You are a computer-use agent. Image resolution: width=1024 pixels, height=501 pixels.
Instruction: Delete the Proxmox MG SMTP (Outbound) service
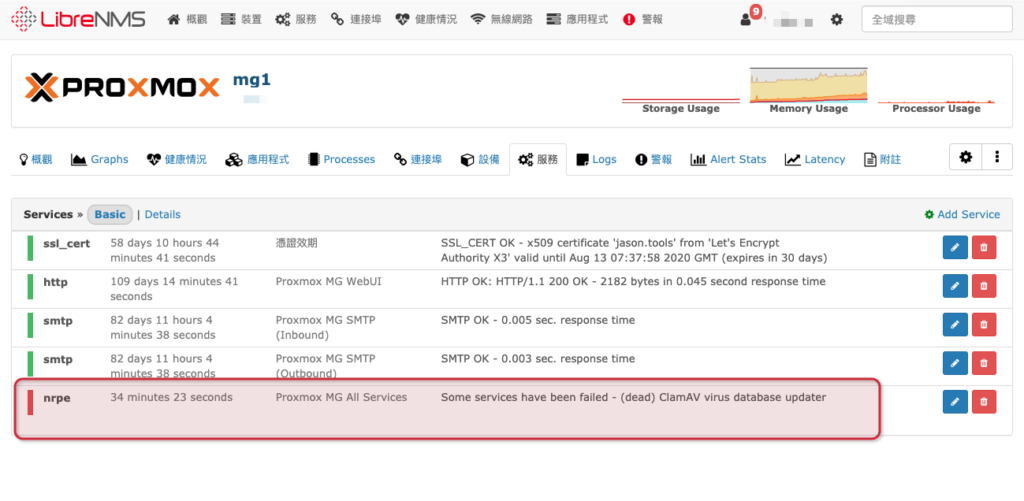click(984, 363)
